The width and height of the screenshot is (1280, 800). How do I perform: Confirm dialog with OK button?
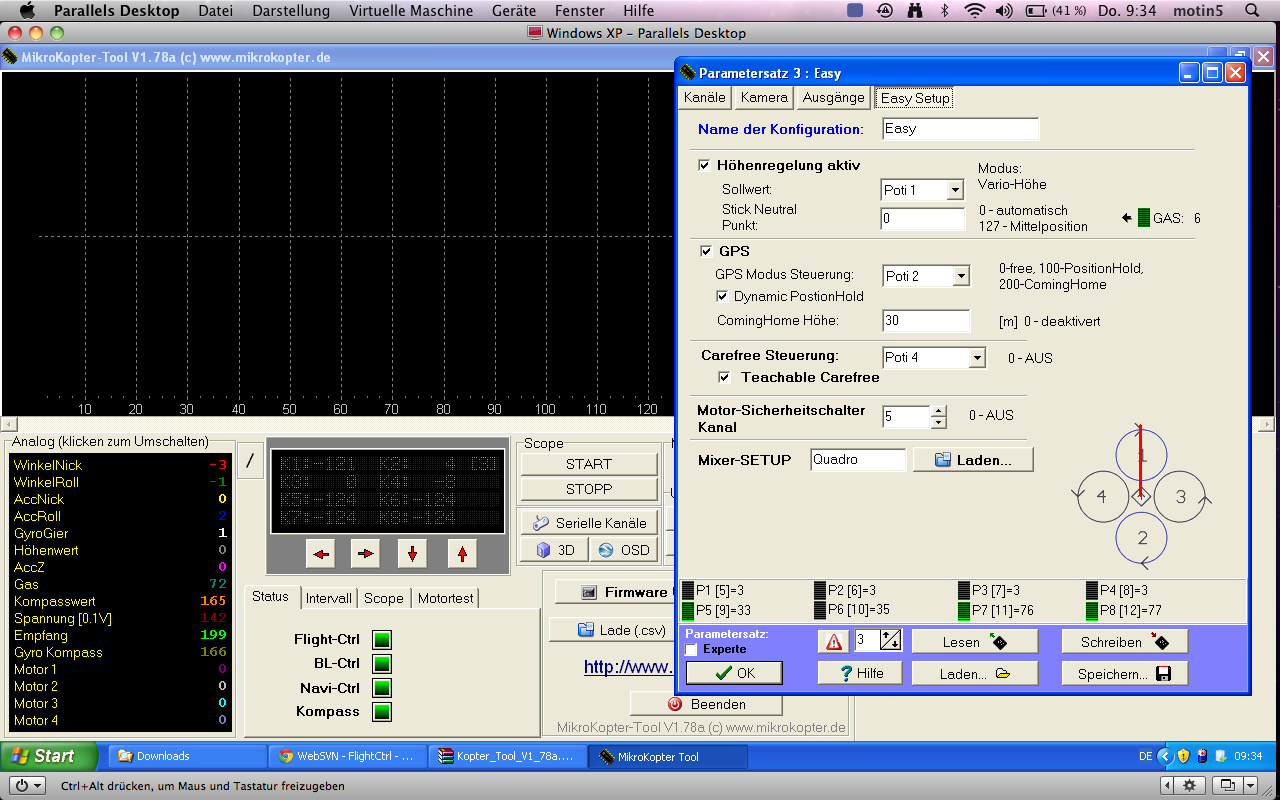coord(734,673)
